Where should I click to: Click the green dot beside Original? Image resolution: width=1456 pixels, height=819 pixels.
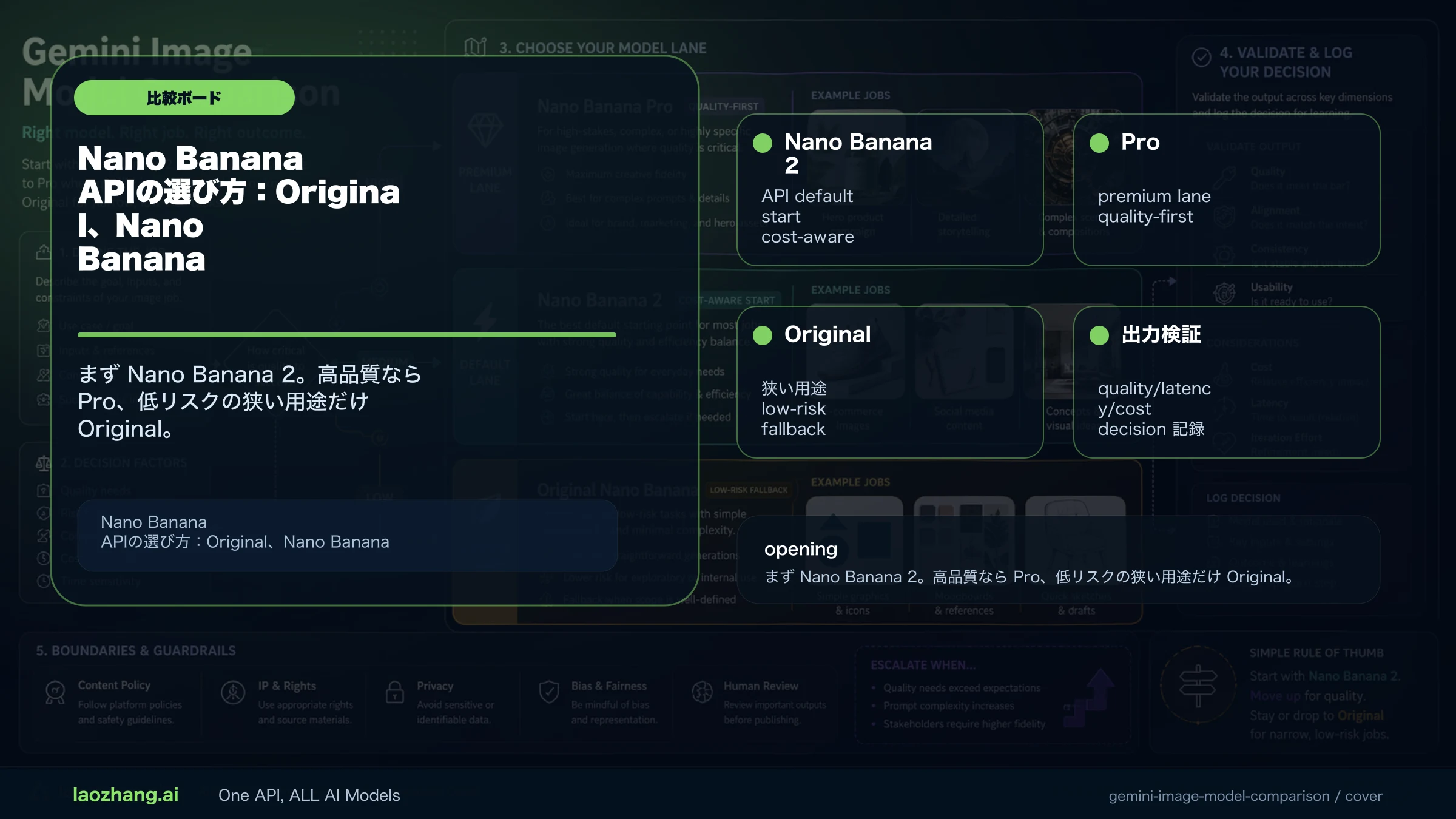(763, 335)
